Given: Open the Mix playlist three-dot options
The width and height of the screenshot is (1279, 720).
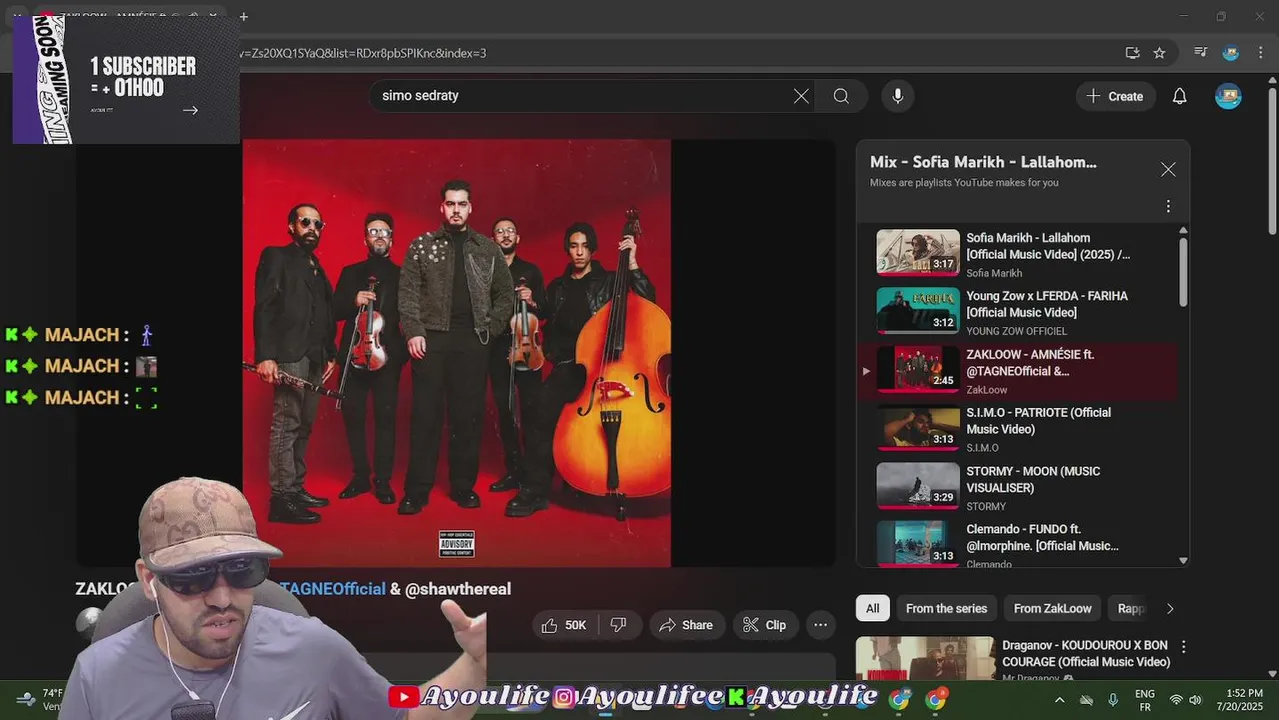Looking at the screenshot, I should [1168, 206].
